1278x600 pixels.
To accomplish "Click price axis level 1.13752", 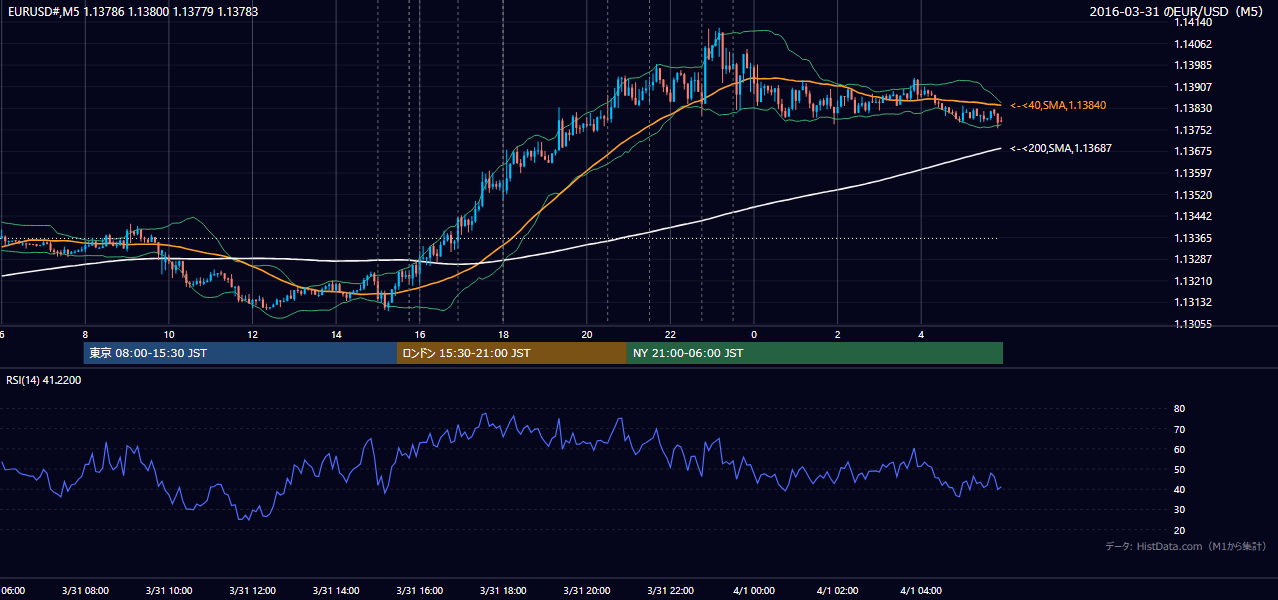I will (1192, 130).
